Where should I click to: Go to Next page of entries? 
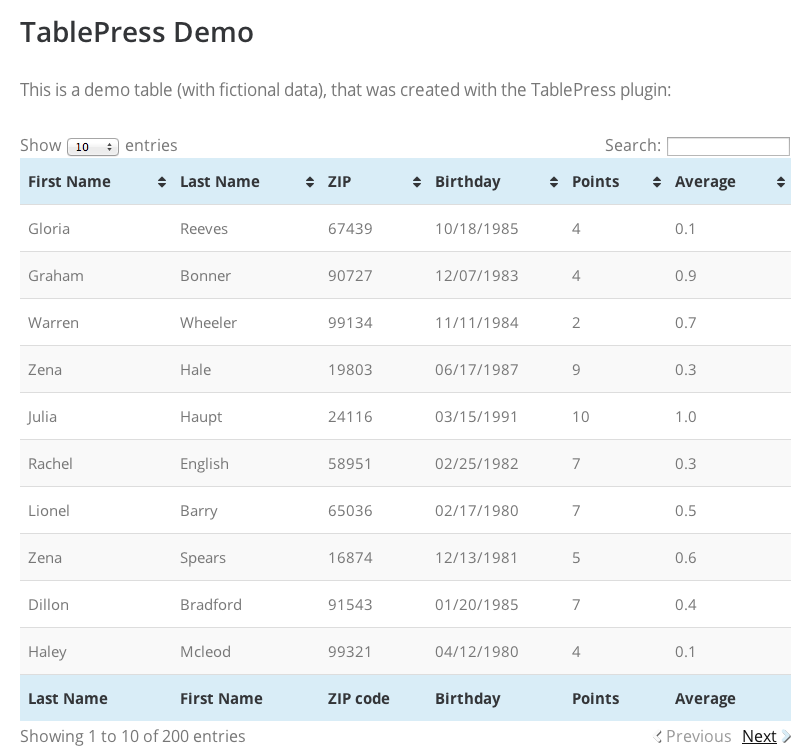759,736
